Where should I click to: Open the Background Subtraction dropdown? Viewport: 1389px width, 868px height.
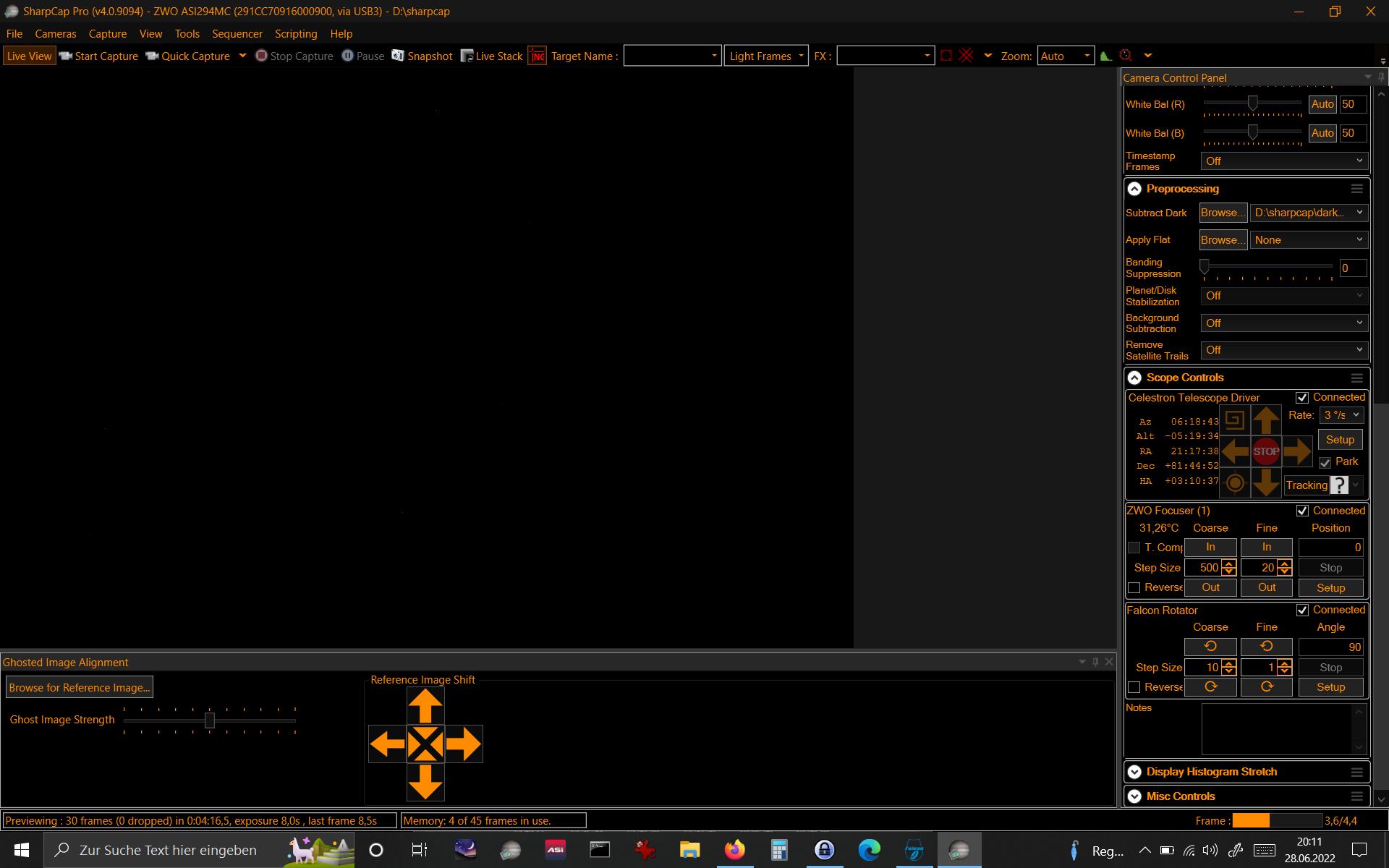pyautogui.click(x=1284, y=323)
